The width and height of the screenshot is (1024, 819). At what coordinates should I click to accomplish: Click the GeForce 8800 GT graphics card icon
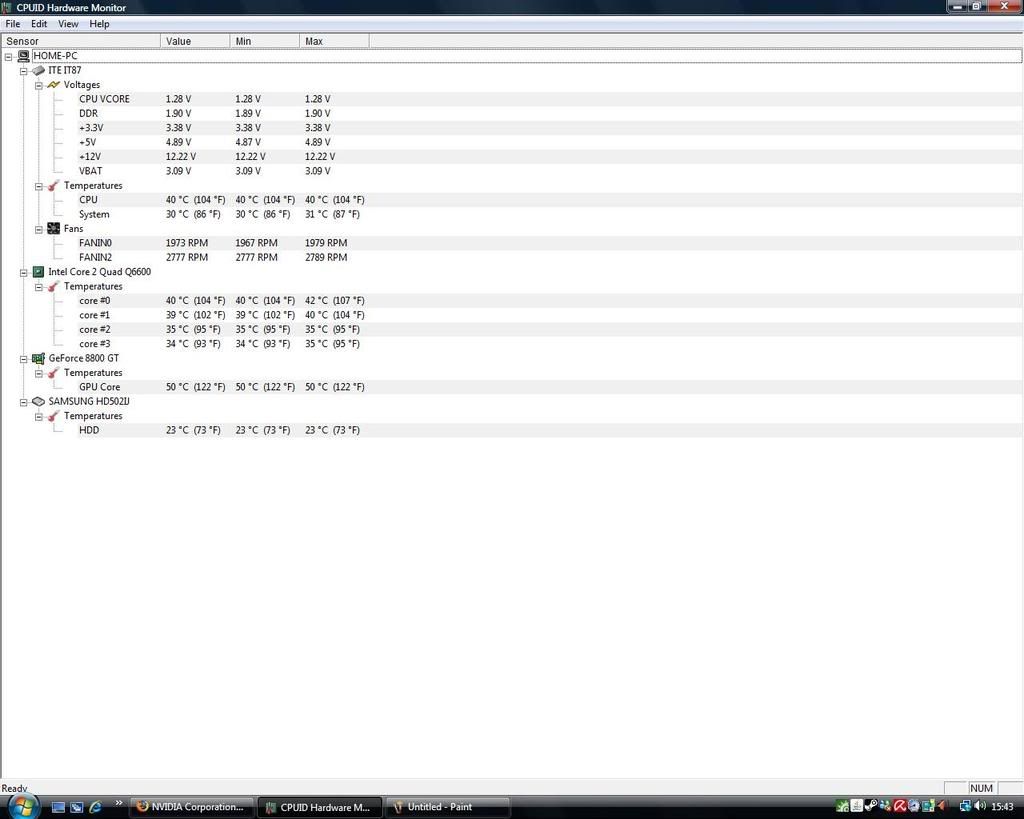pyautogui.click(x=39, y=358)
